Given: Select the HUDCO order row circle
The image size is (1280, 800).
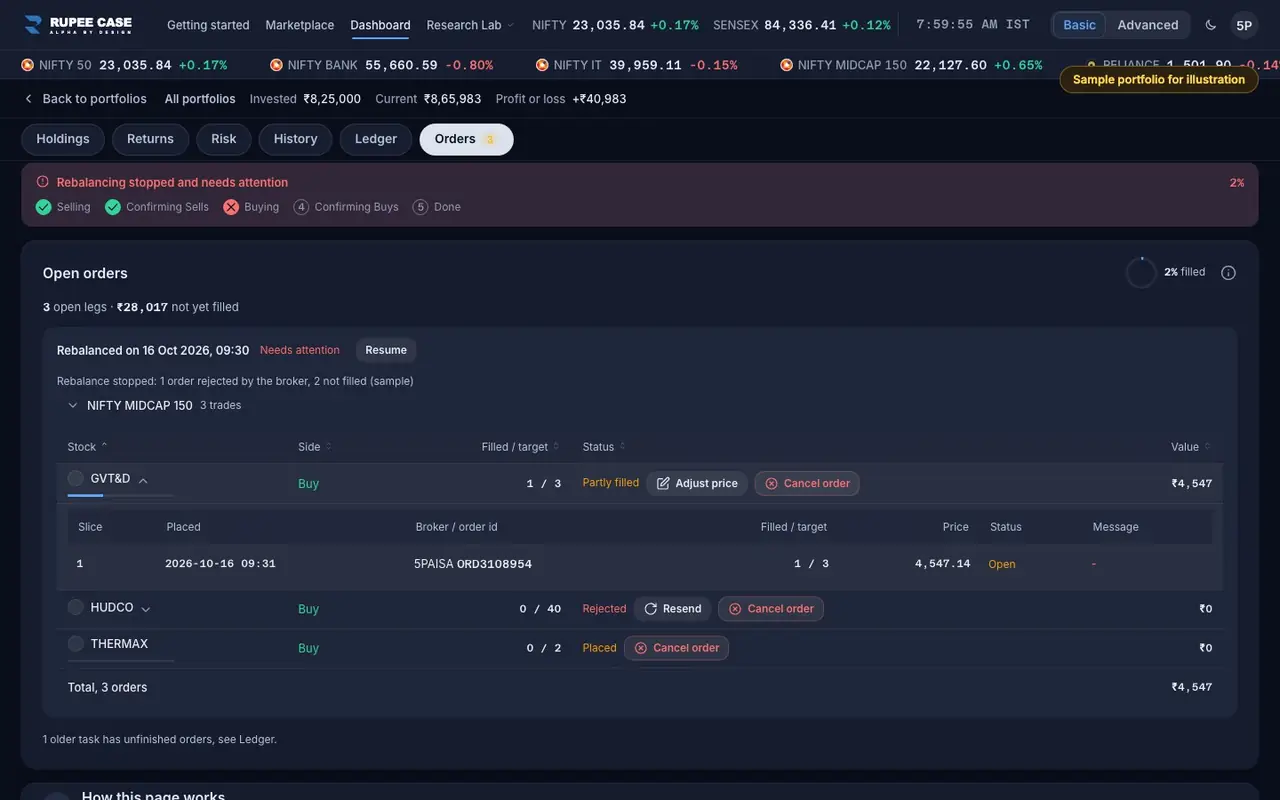Looking at the screenshot, I should (75, 607).
